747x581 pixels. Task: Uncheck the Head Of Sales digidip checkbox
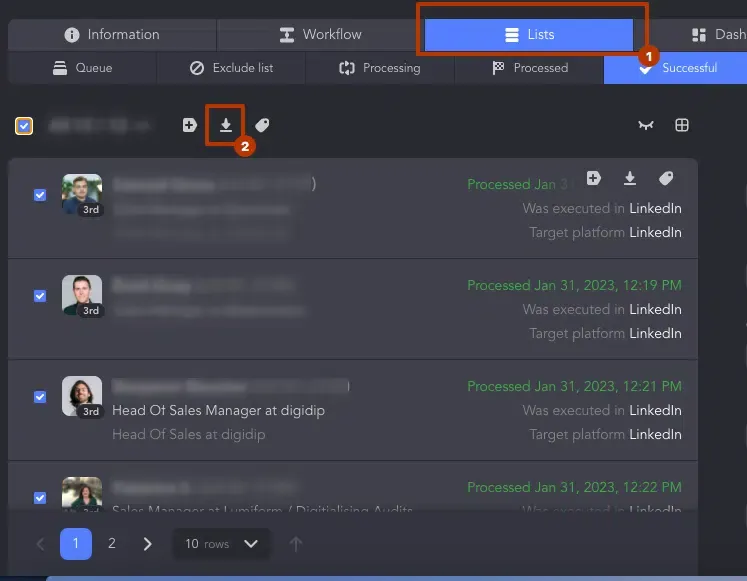(x=40, y=397)
